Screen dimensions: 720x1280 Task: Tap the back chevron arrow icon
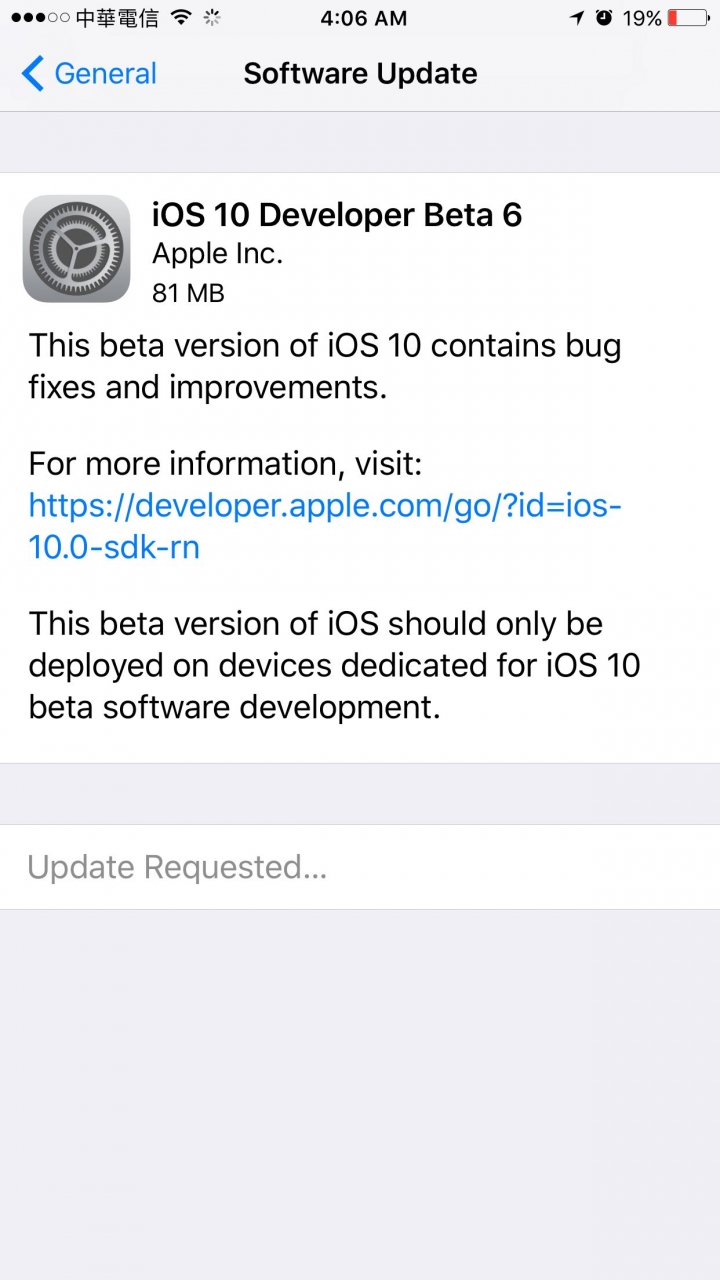tap(32, 73)
